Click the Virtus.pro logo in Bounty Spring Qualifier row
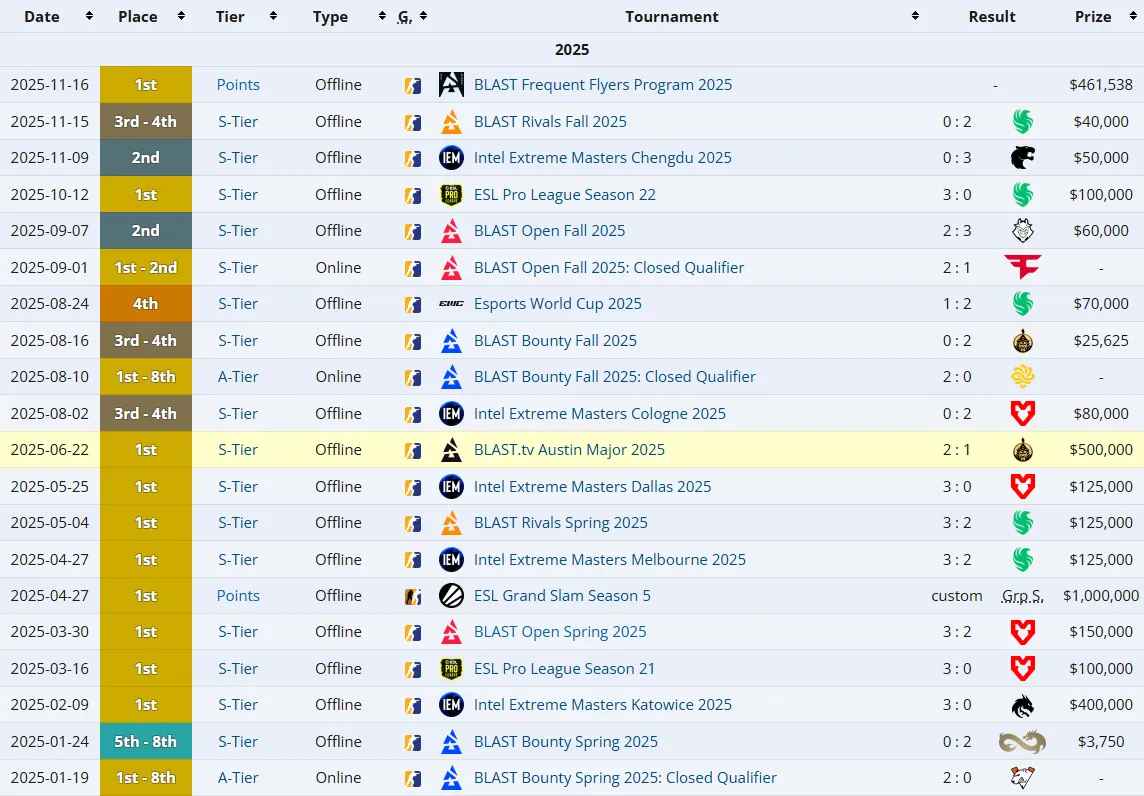The image size is (1144, 796). point(1023,778)
